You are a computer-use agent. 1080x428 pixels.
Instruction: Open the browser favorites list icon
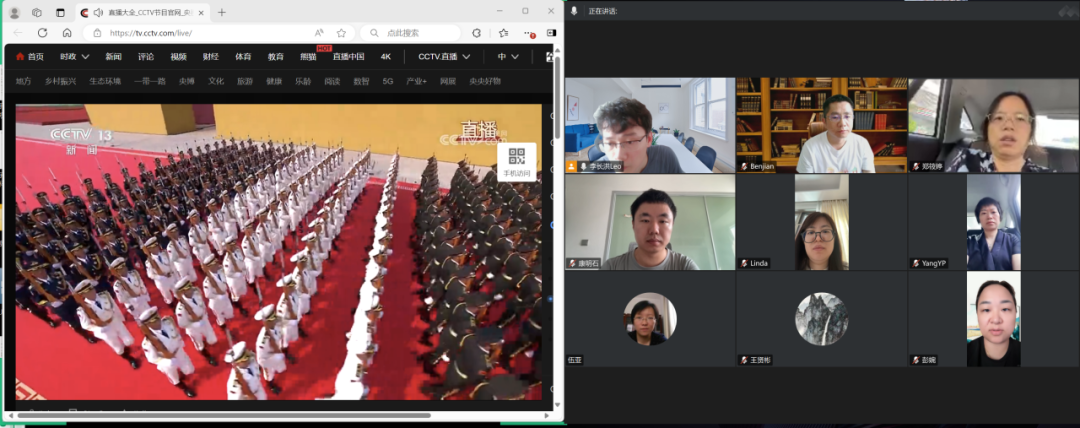(501, 33)
